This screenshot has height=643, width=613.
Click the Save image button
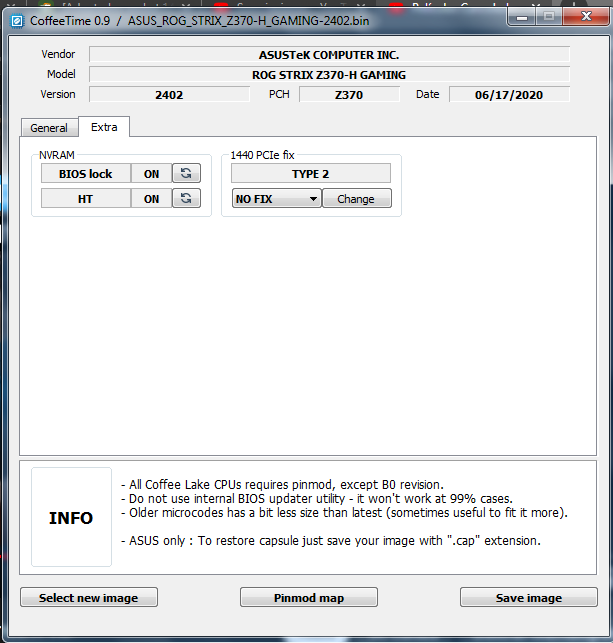pos(529,597)
